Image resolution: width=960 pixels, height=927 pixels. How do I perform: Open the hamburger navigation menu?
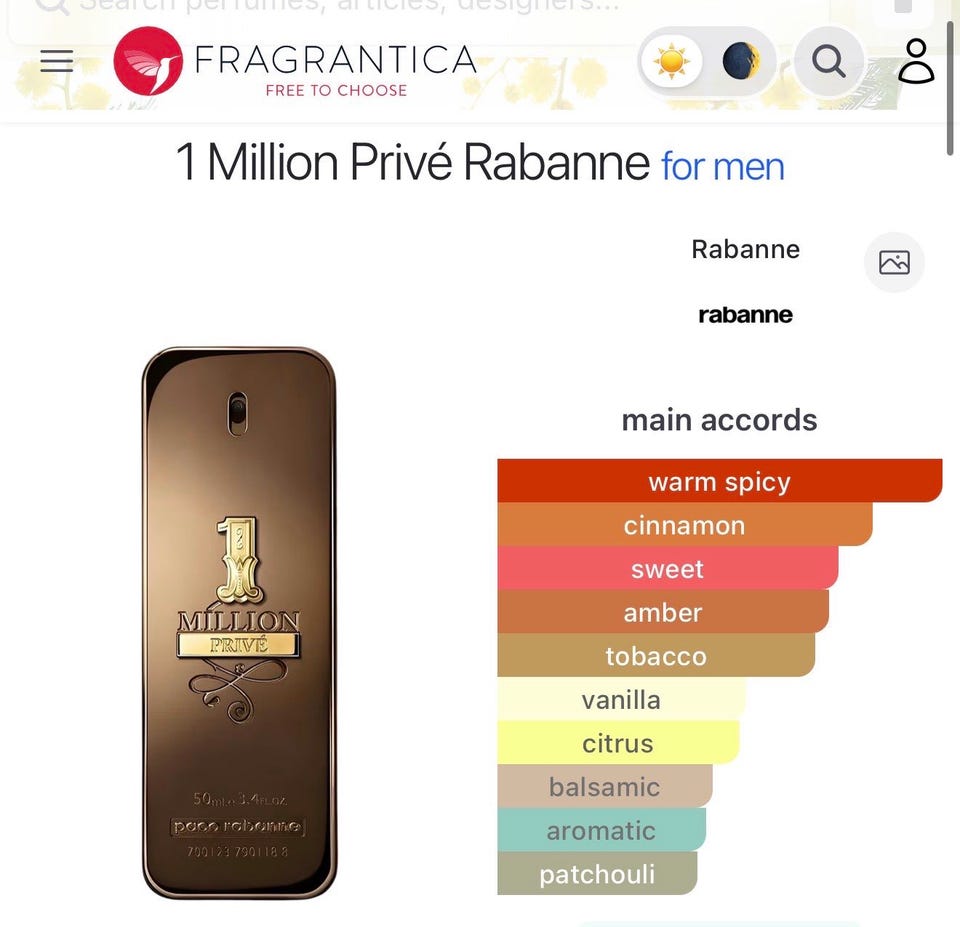[57, 61]
